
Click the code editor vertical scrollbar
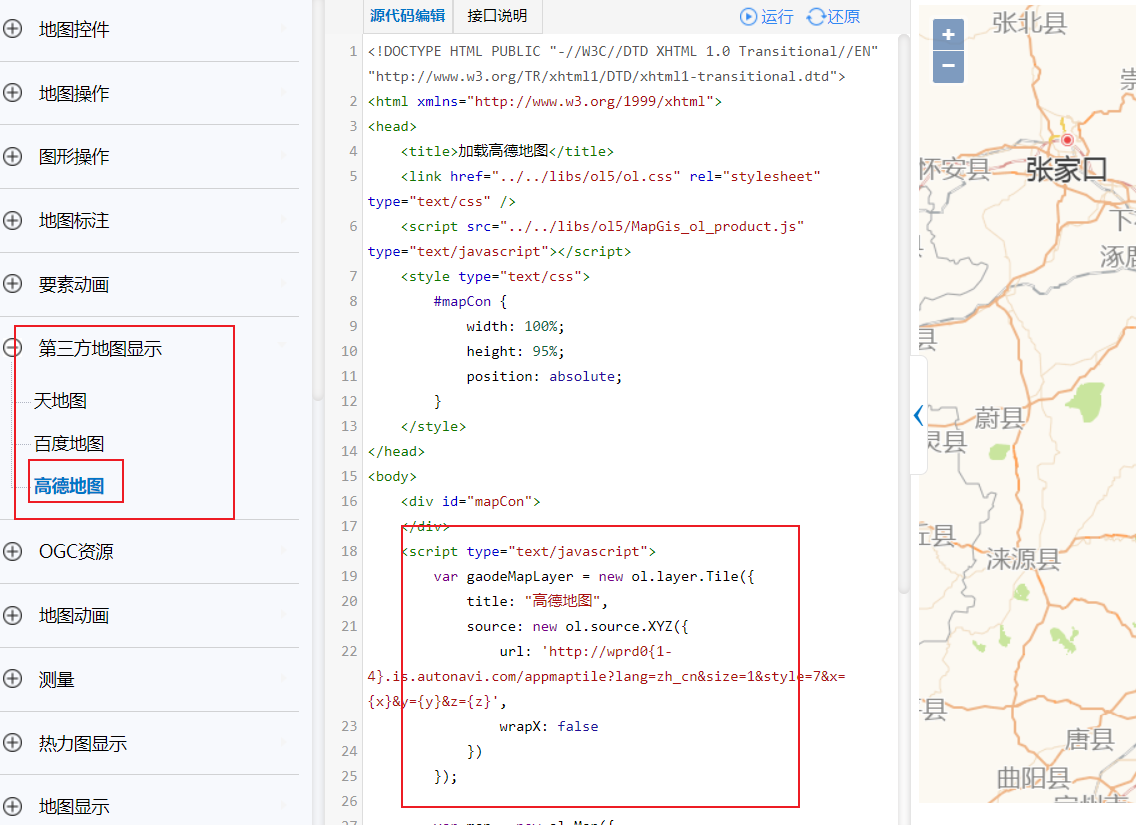pyautogui.click(x=903, y=313)
